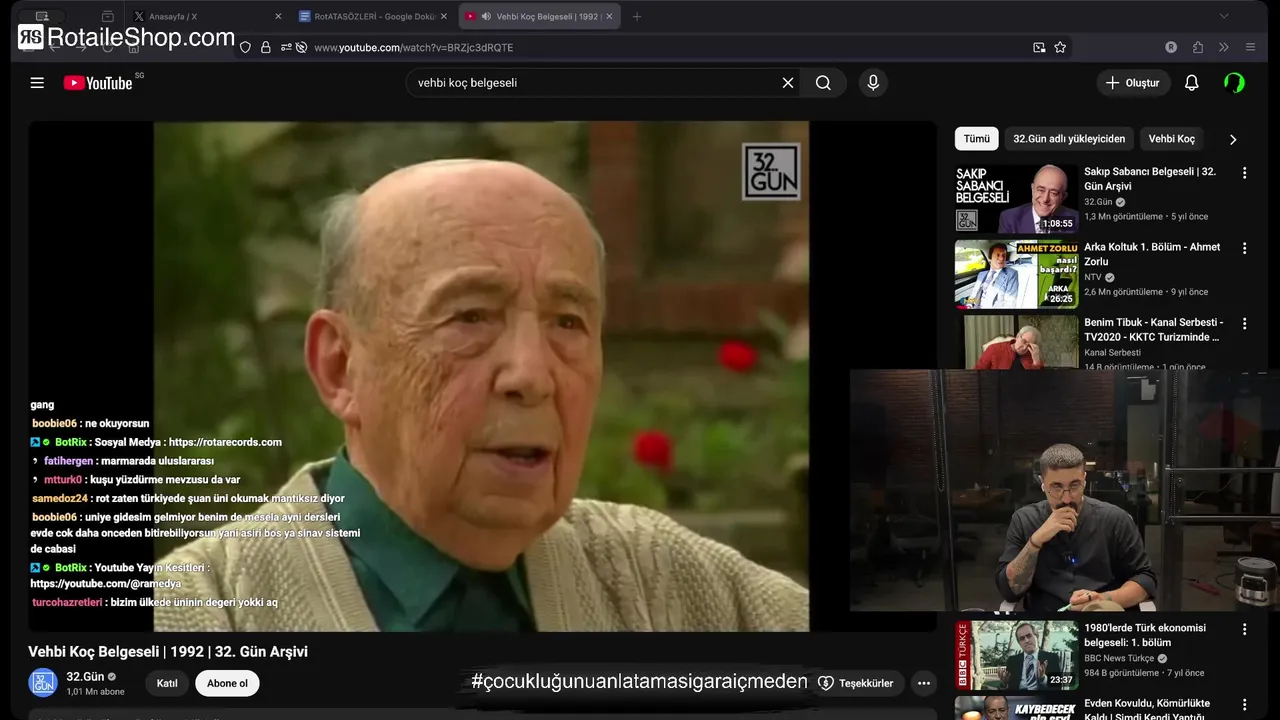Screen dimensions: 1280x720
Task: Click the round R profile icon in toolbar
Action: click(x=1171, y=47)
